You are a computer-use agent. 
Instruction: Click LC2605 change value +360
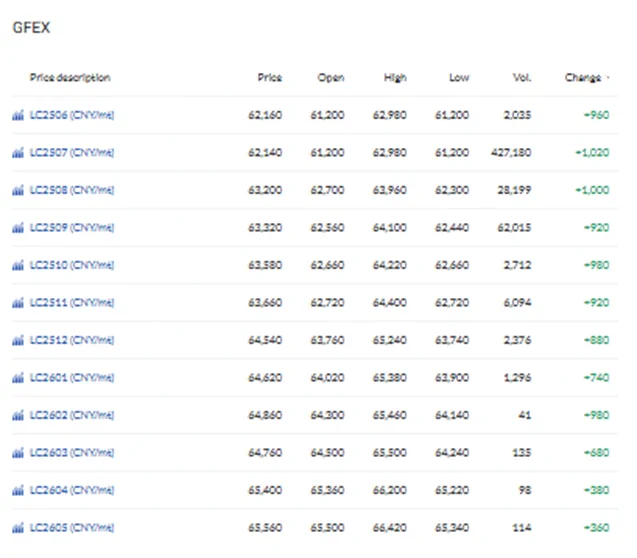click(597, 528)
